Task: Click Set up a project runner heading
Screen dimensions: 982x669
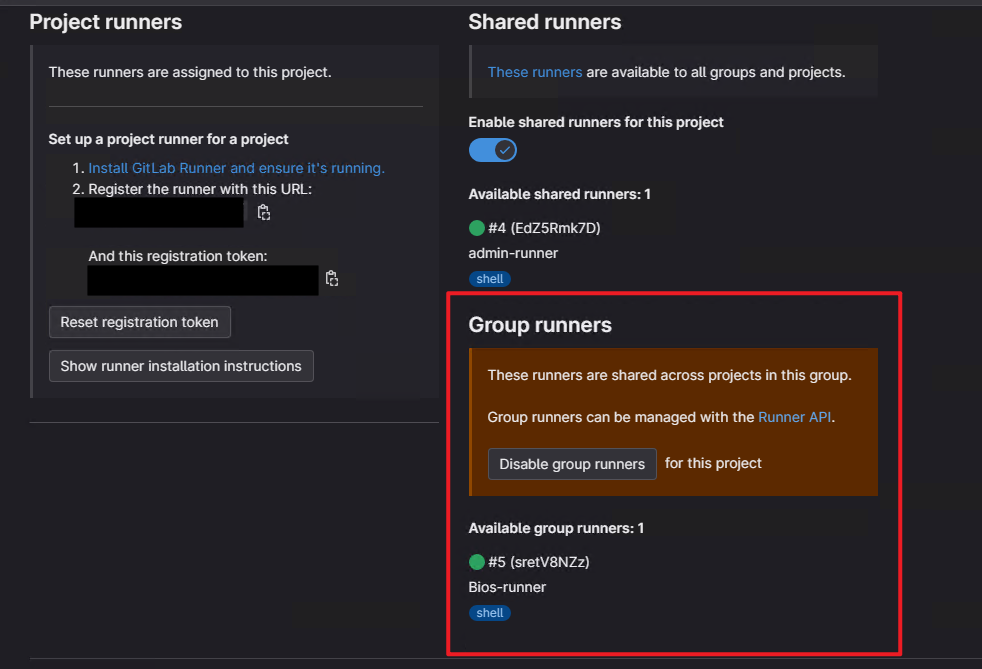Action: click(x=168, y=139)
